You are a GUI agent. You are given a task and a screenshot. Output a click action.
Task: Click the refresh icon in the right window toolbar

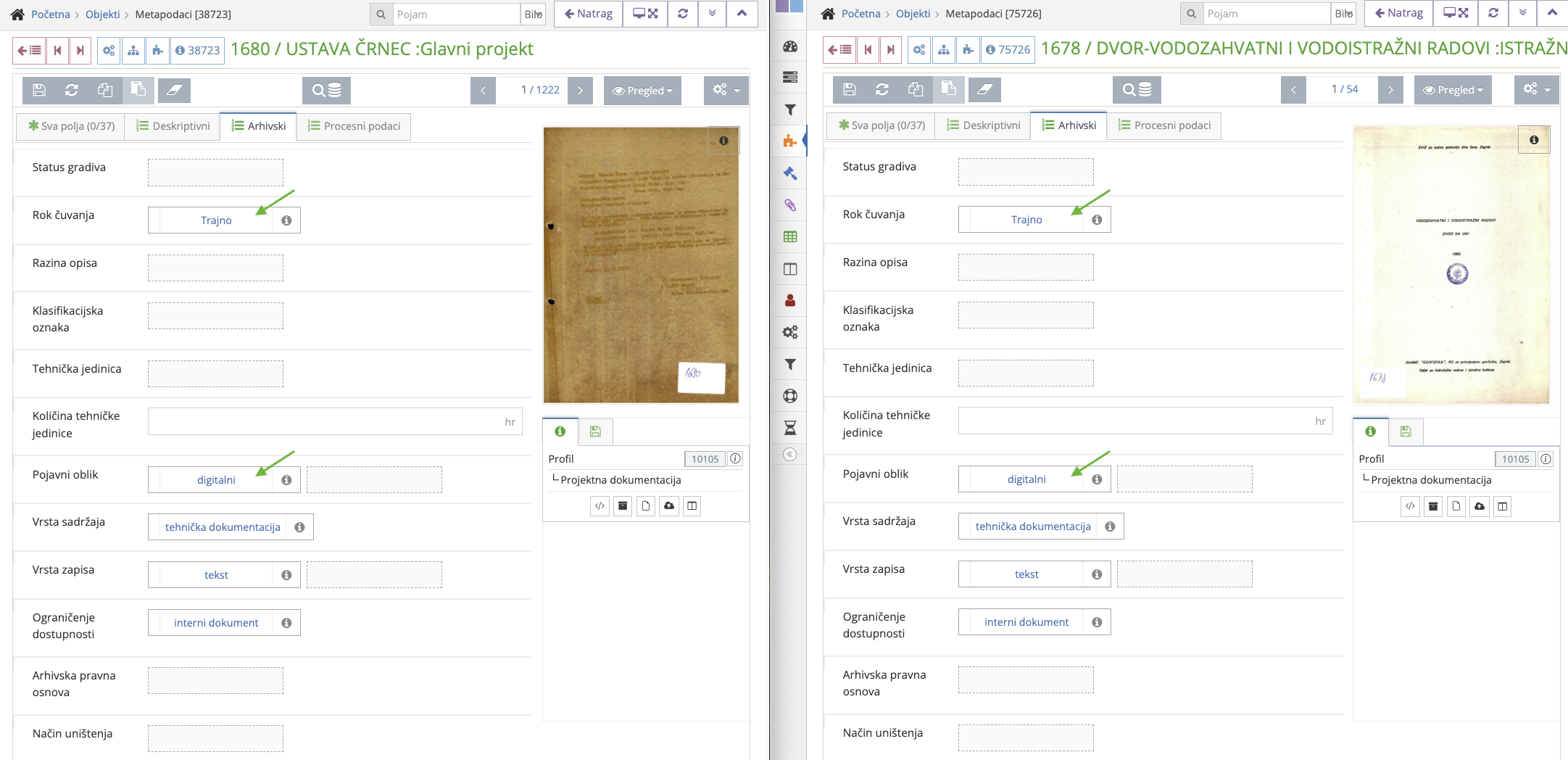[882, 89]
